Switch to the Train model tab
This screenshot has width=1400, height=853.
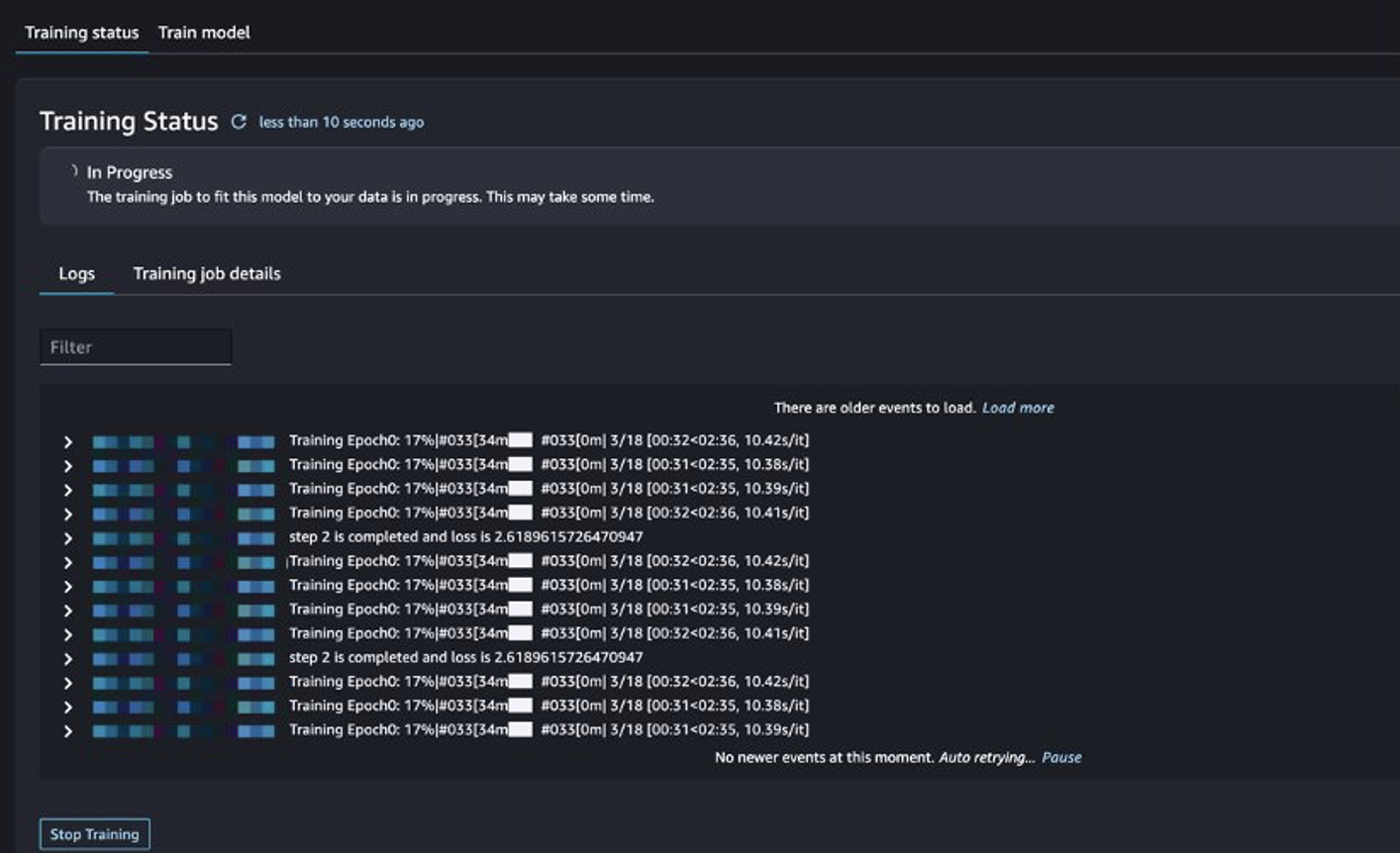coord(204,33)
